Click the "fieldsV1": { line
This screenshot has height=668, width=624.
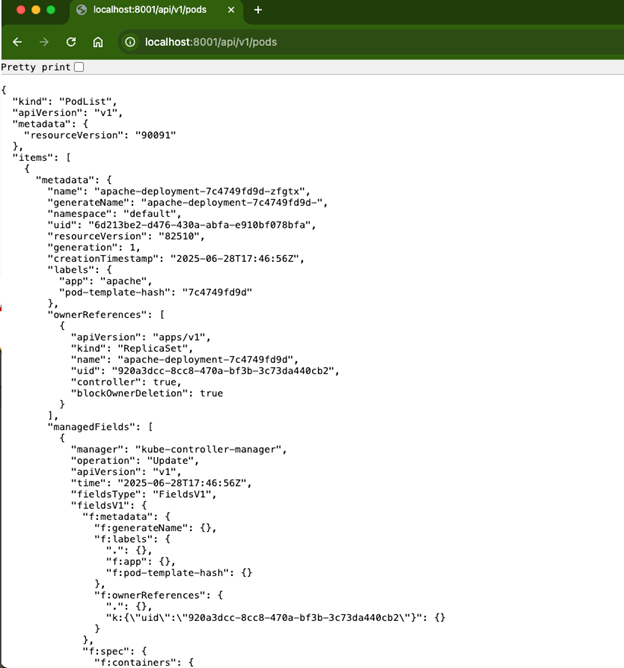[109, 505]
